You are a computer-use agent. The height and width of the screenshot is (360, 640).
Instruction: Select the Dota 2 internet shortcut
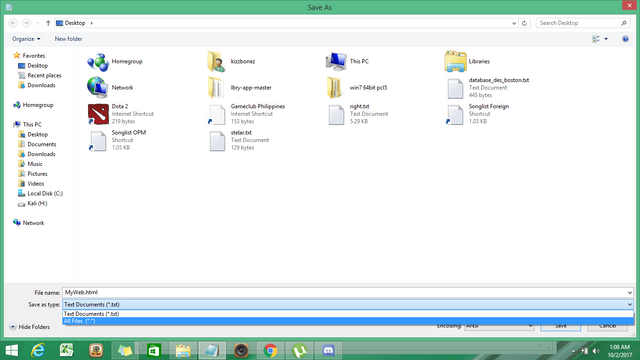pyautogui.click(x=121, y=114)
